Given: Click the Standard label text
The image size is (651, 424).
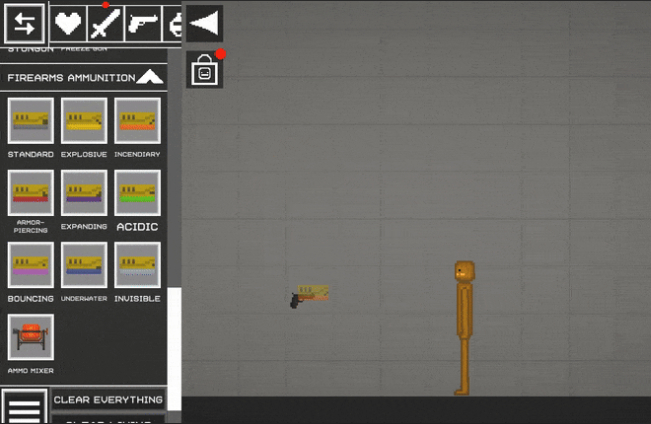Looking at the screenshot, I should pyautogui.click(x=31, y=154).
